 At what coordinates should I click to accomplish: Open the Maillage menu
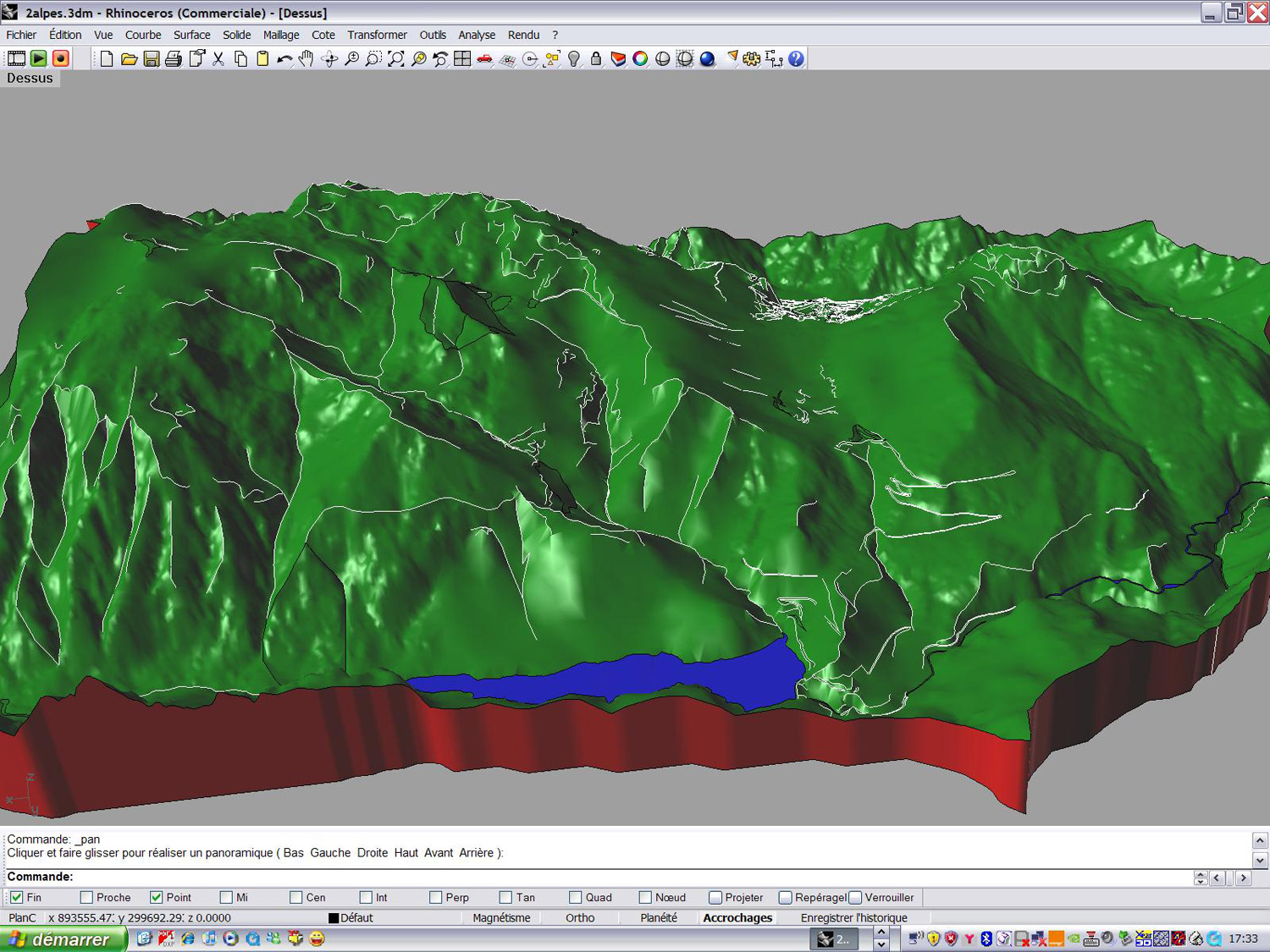tap(280, 35)
